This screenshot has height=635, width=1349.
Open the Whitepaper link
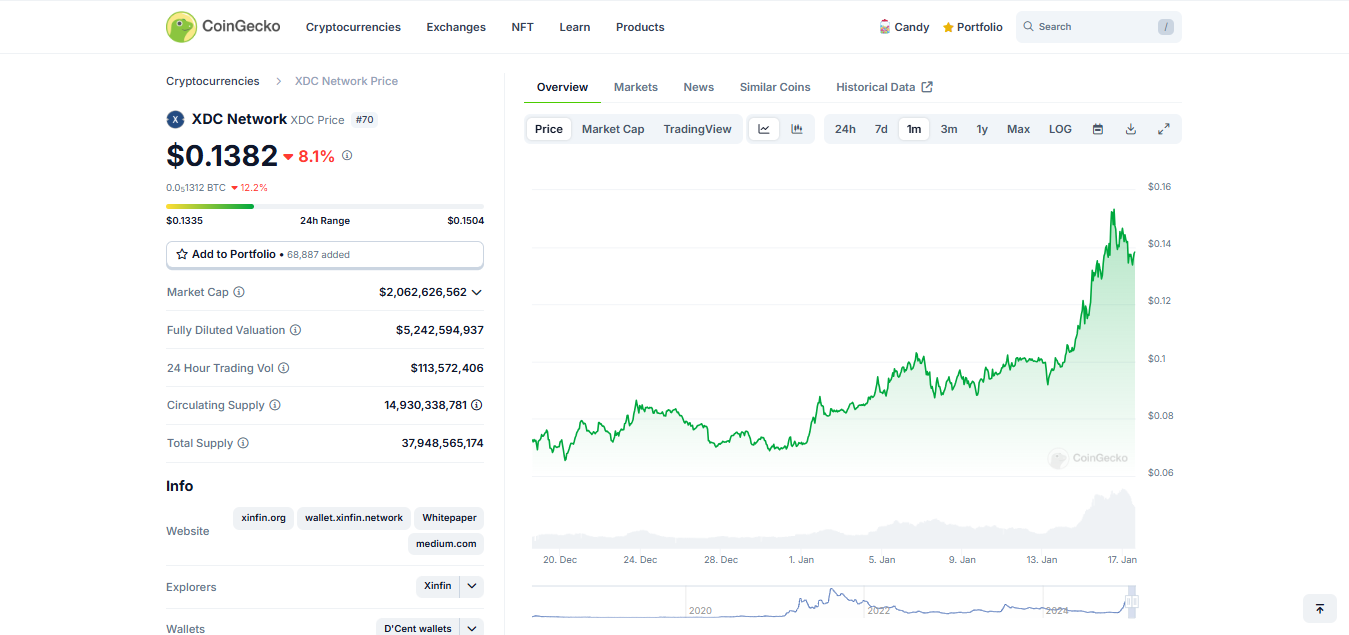click(449, 518)
